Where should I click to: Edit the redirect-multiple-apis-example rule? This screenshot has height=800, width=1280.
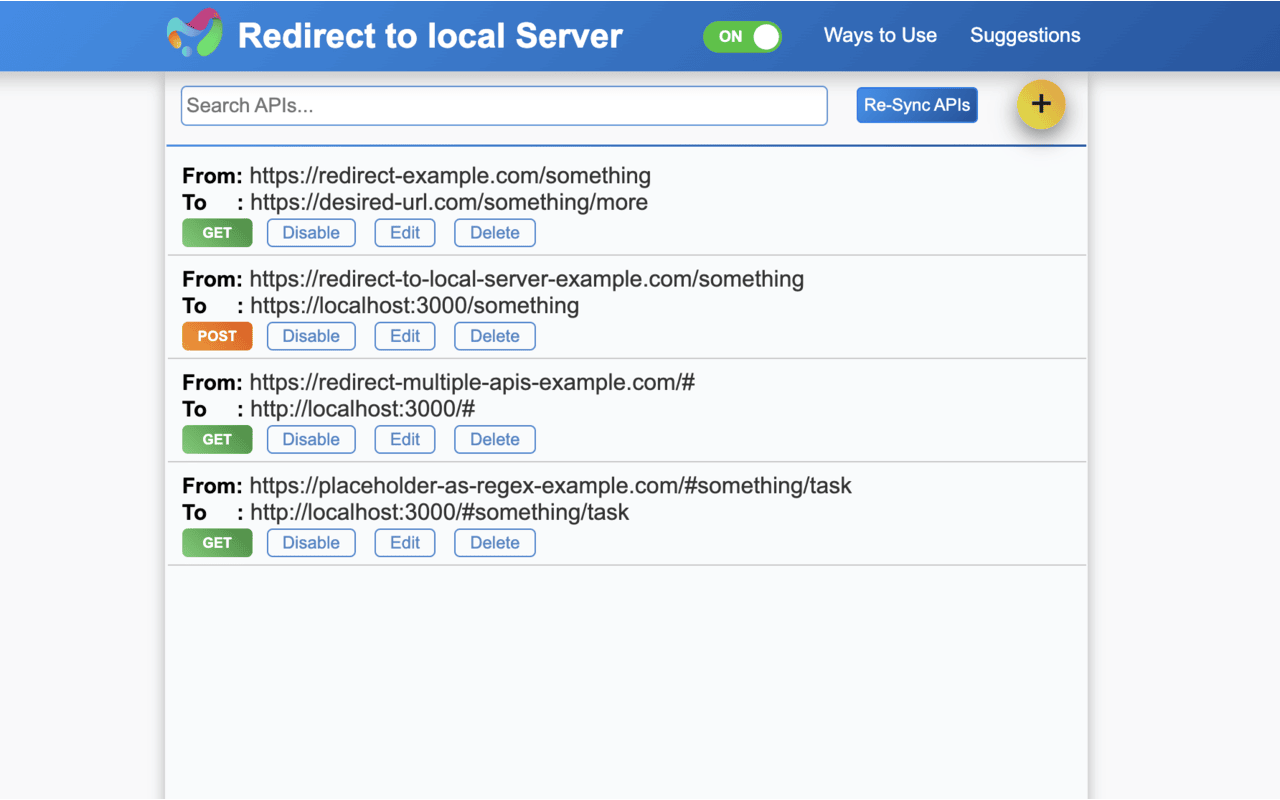tap(404, 439)
